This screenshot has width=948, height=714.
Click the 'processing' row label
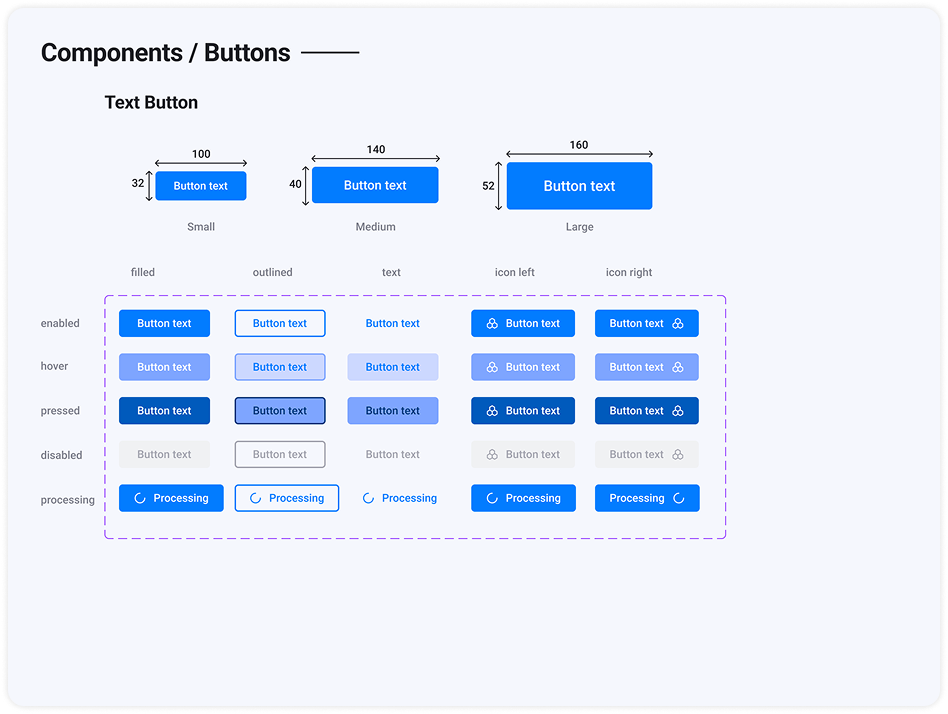click(x=68, y=500)
